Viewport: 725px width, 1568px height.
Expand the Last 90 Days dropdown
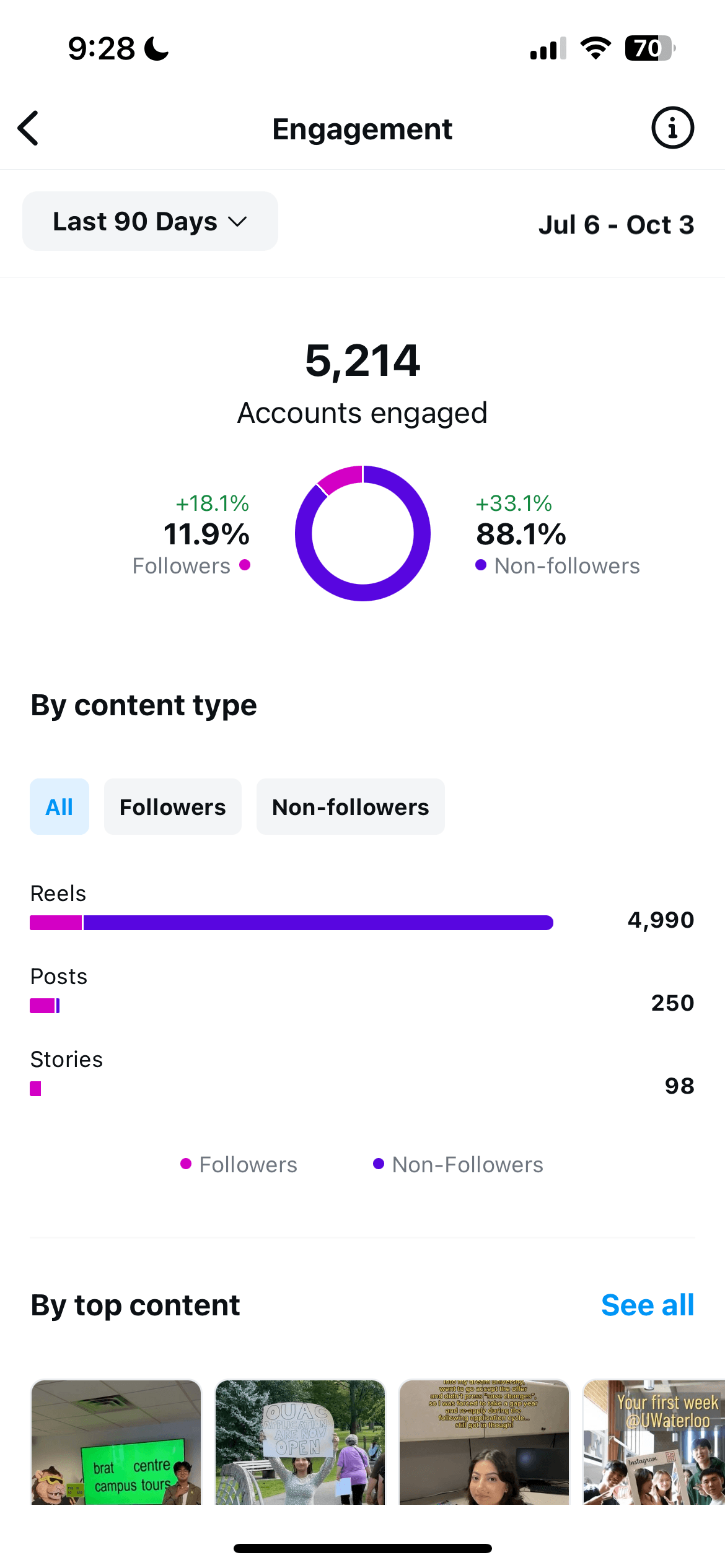150,221
